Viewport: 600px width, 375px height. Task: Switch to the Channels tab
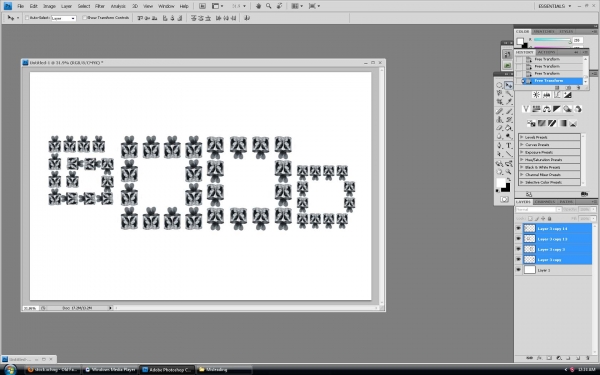click(545, 202)
